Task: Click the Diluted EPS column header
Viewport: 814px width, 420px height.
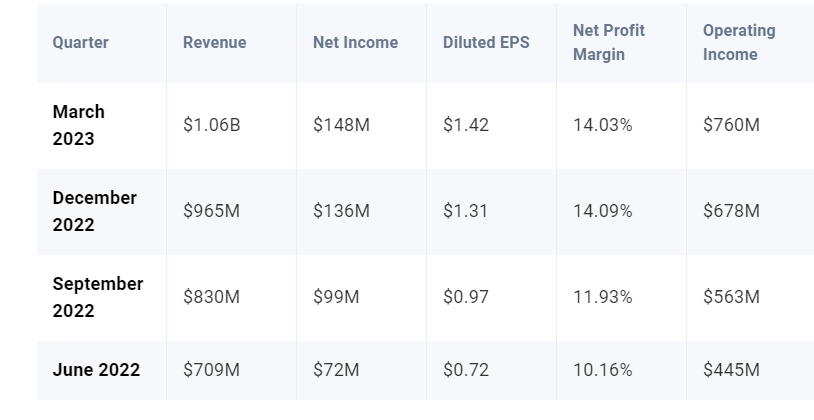Action: (x=486, y=43)
